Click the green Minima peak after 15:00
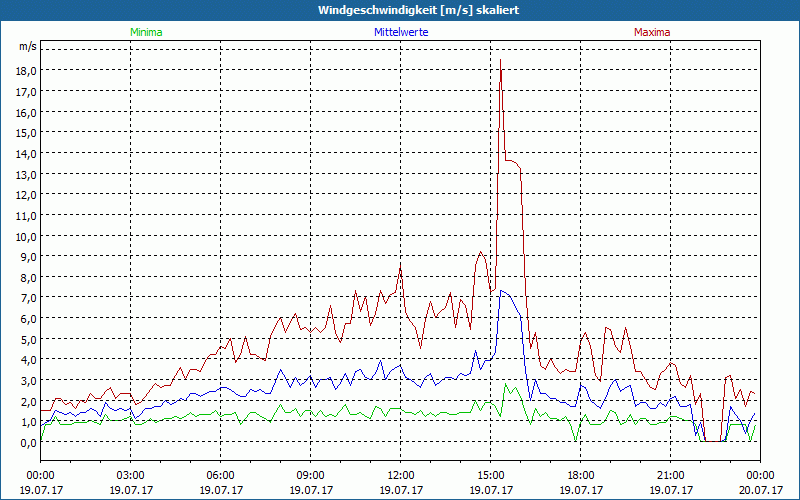800x500 pixels. pyautogui.click(x=506, y=384)
